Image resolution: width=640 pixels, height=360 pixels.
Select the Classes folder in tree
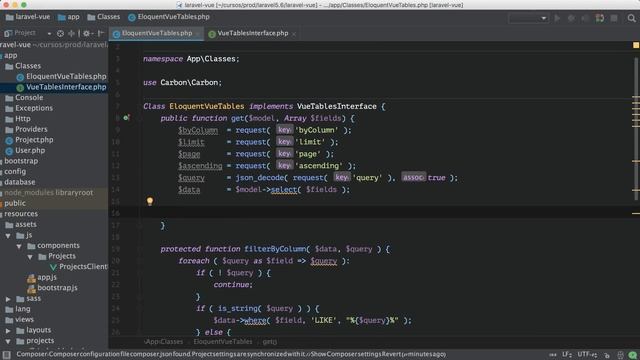(x=23, y=66)
